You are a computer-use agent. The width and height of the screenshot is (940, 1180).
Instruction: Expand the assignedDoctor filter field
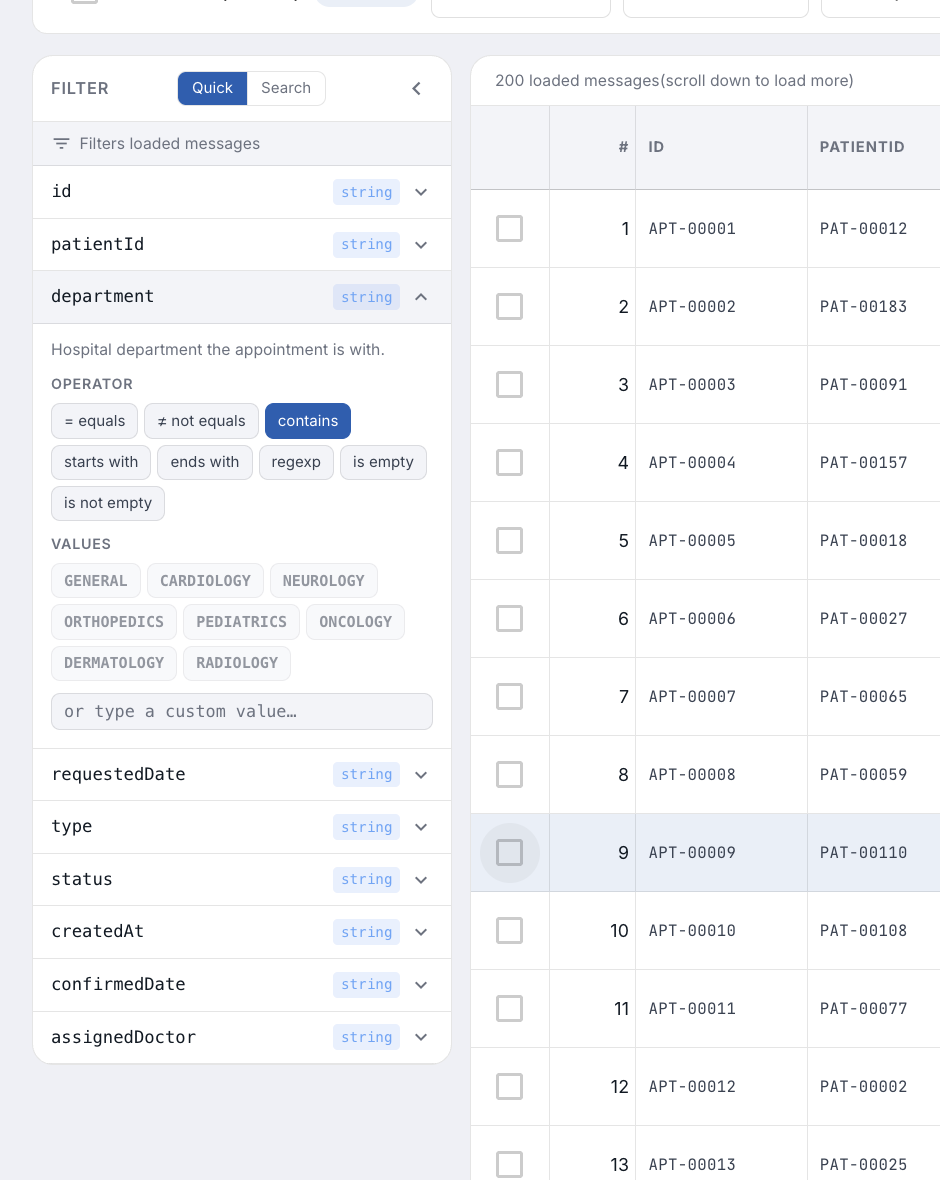tap(242, 1037)
